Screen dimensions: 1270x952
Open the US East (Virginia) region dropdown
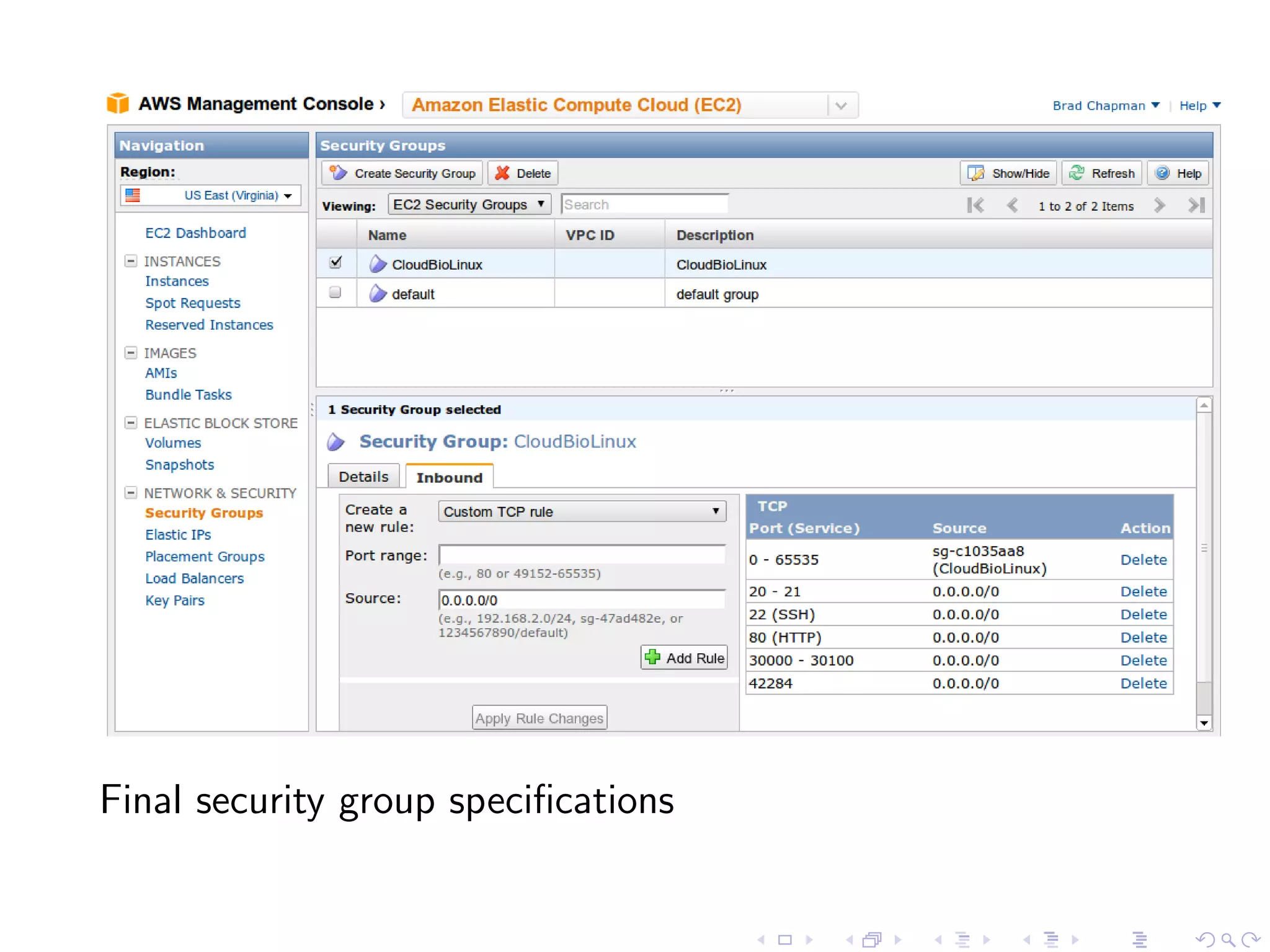point(211,195)
